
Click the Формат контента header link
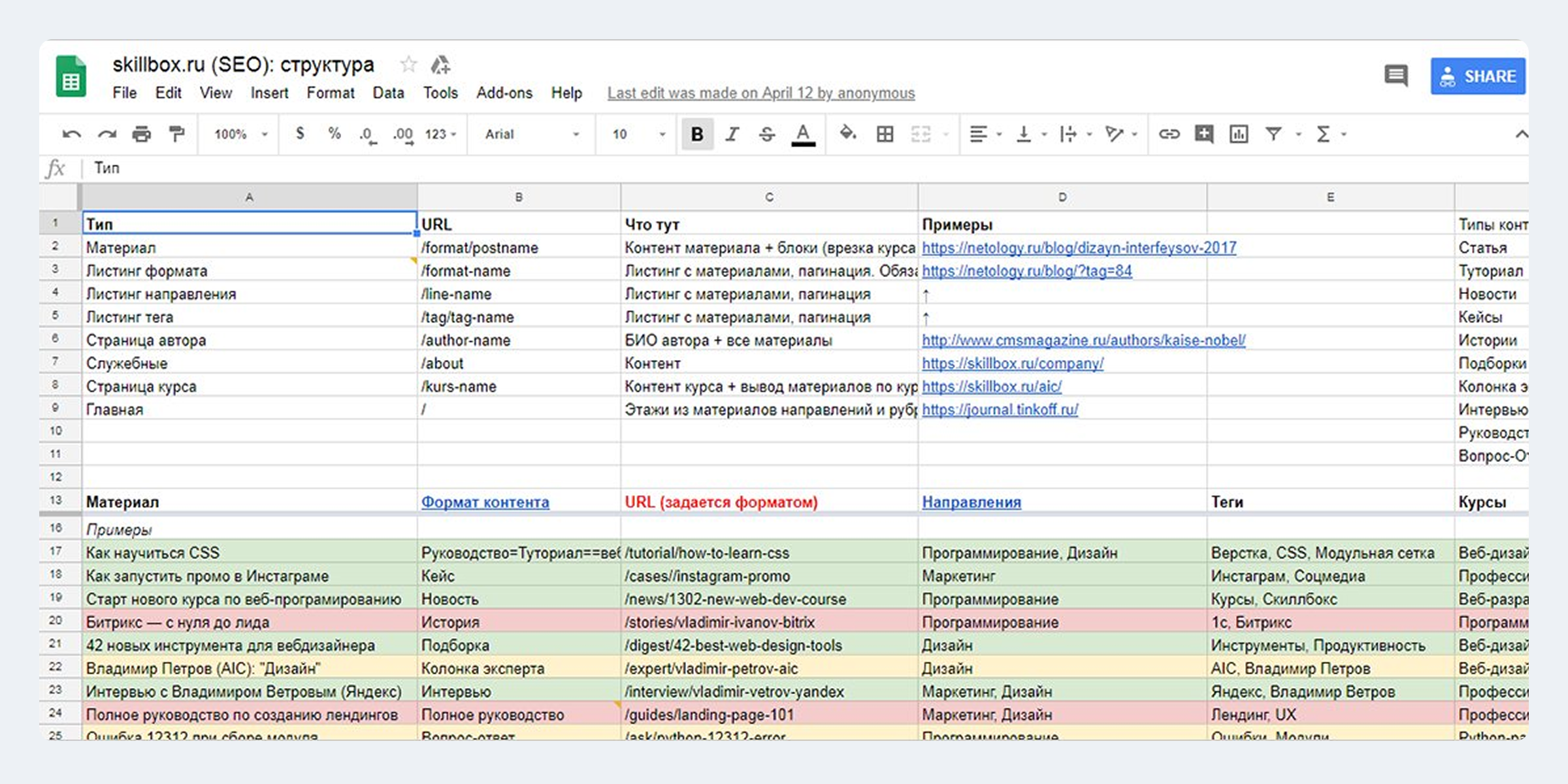pyautogui.click(x=485, y=502)
